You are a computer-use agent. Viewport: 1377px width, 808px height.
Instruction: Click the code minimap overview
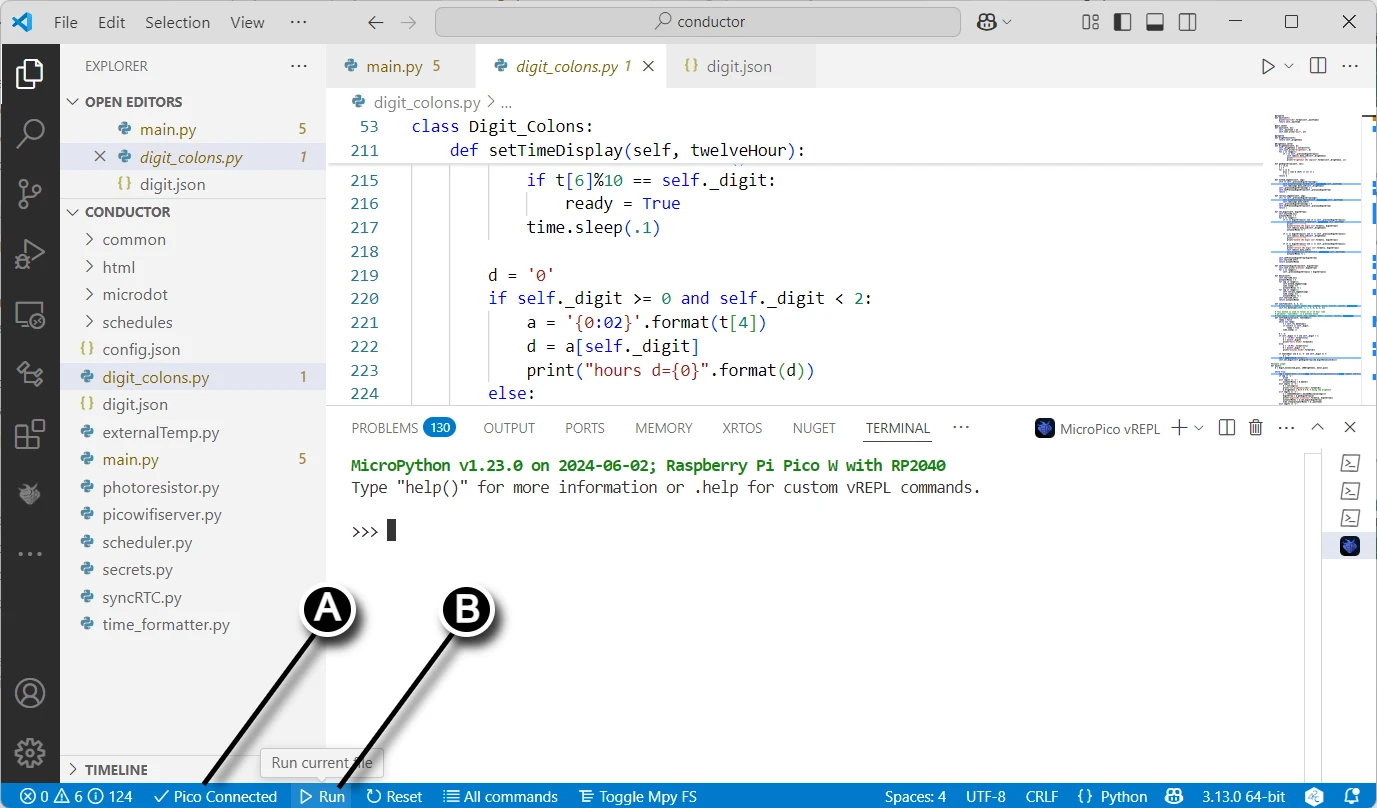1318,260
